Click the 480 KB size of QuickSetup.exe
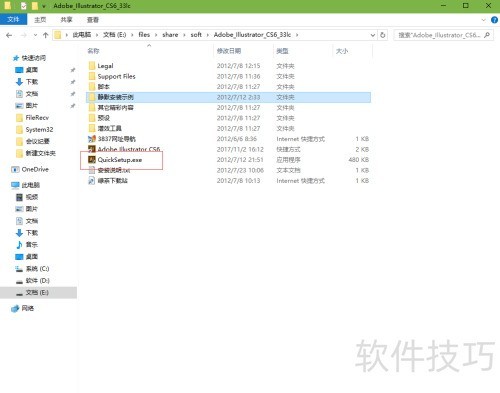Screen dimensions: 500x393 359,160
